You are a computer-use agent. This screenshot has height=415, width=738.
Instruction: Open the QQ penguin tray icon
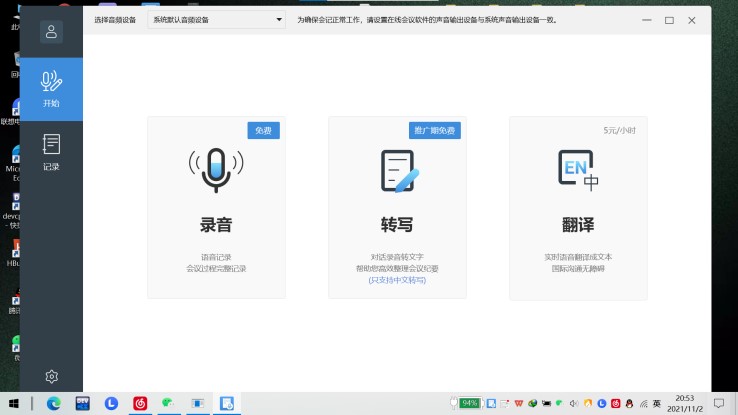coord(629,403)
